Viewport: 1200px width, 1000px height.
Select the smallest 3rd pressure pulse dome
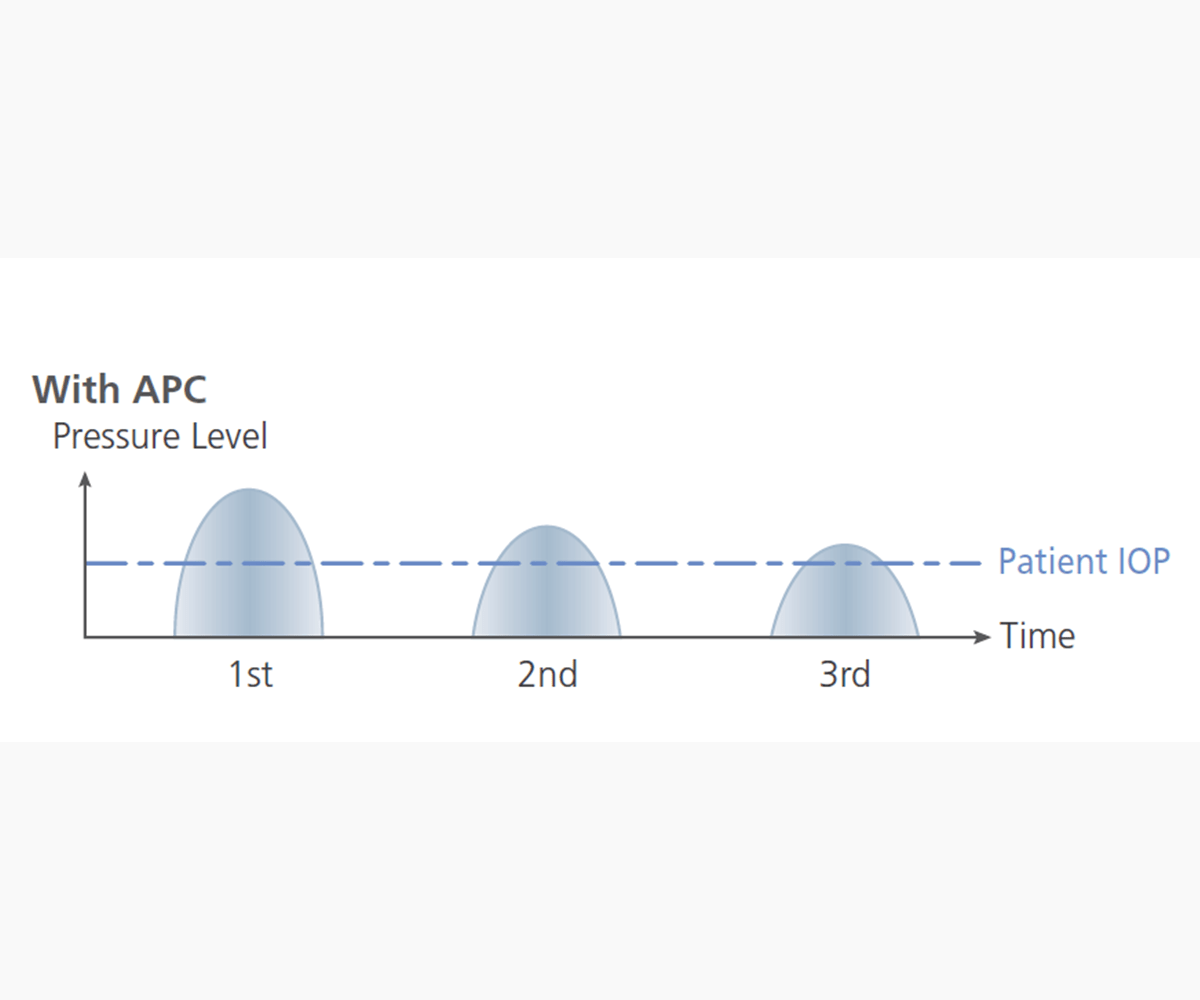(x=844, y=590)
